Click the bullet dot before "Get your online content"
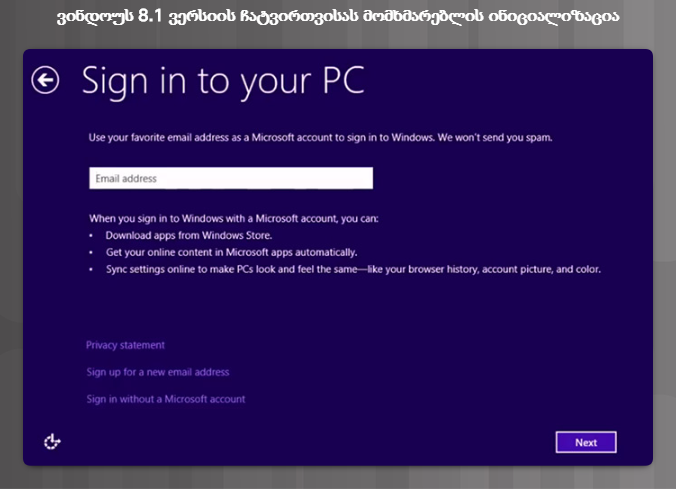This screenshot has height=489, width=676. pyautogui.click(x=91, y=252)
